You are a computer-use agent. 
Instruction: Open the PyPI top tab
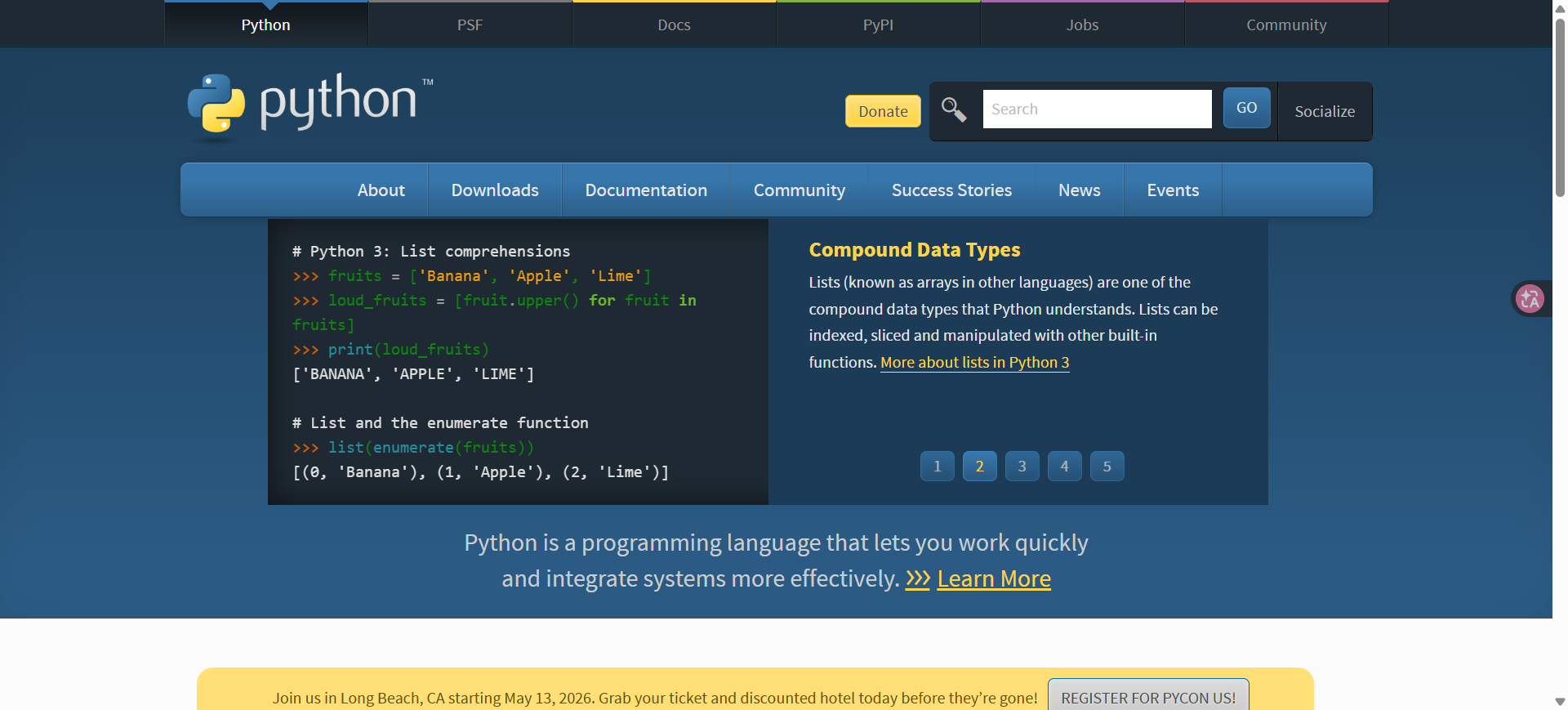[879, 25]
